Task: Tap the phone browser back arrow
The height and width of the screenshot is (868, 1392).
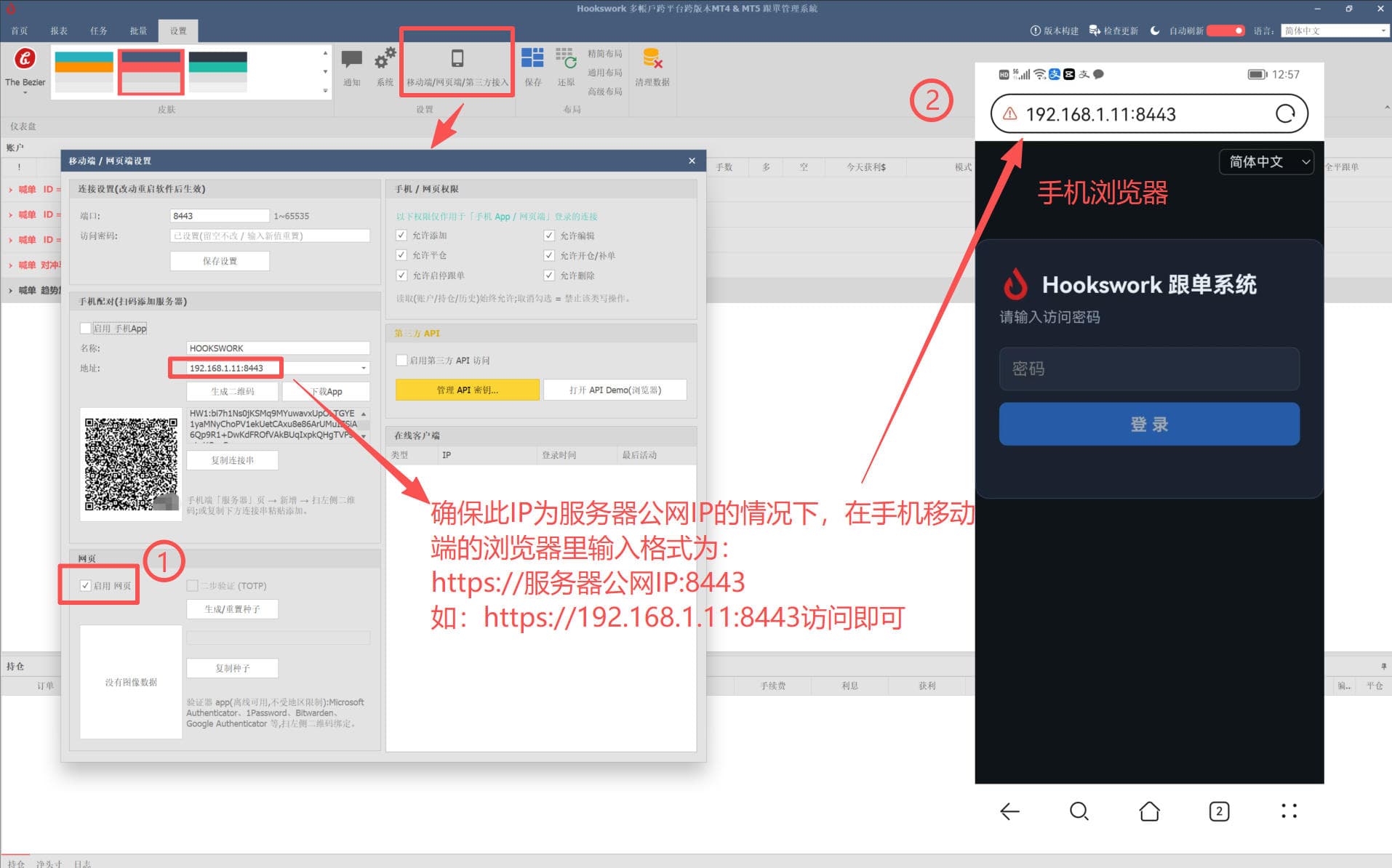Action: [x=1009, y=811]
